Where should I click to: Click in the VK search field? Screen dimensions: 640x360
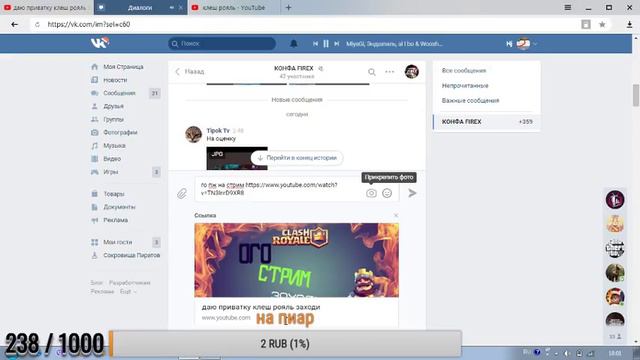[x=222, y=44]
